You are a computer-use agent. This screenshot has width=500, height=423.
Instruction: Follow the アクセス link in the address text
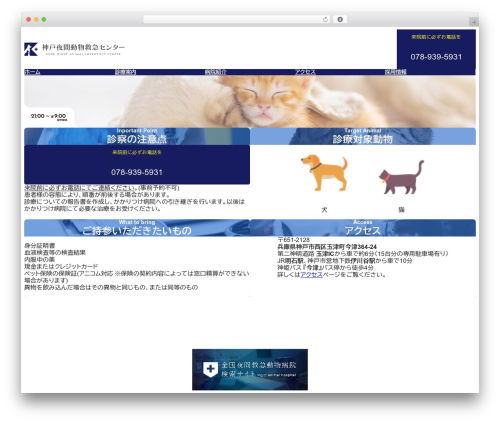click(x=311, y=275)
